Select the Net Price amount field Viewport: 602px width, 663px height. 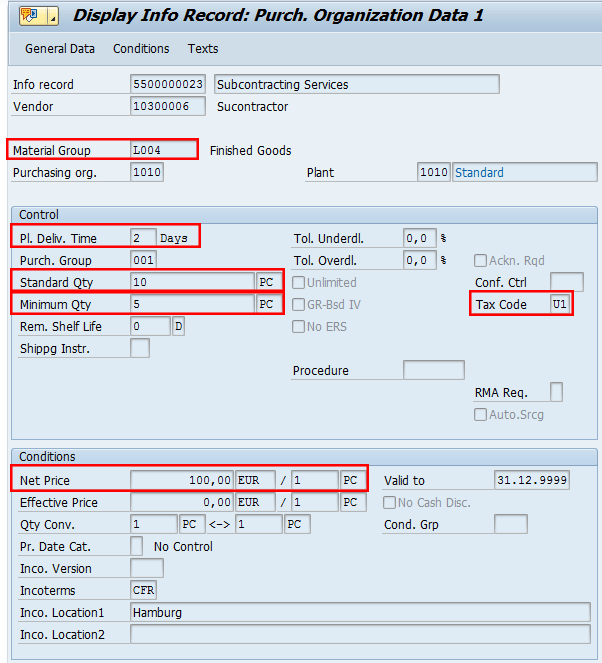tap(182, 480)
